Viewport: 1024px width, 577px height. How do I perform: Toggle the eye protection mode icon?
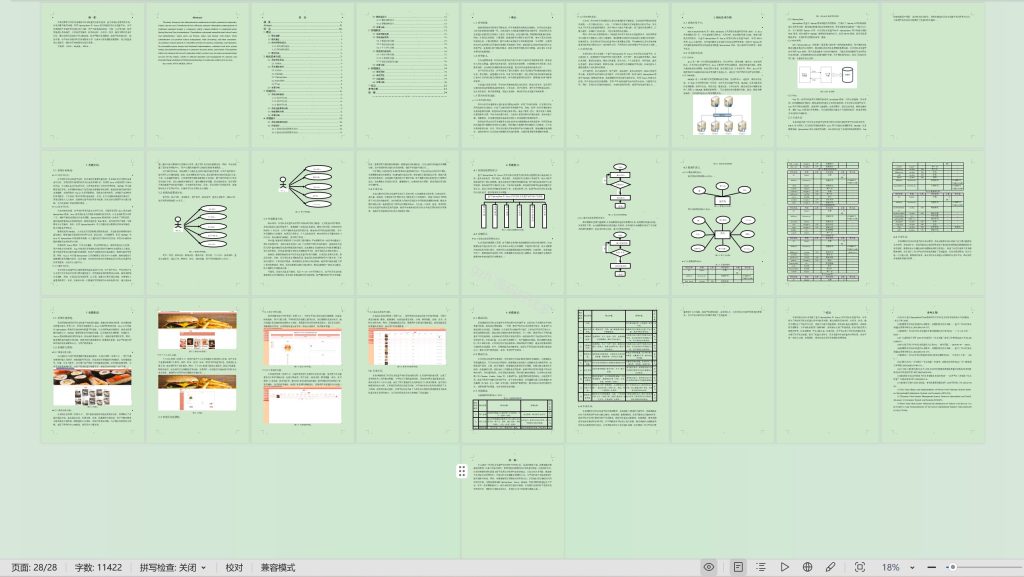709,567
